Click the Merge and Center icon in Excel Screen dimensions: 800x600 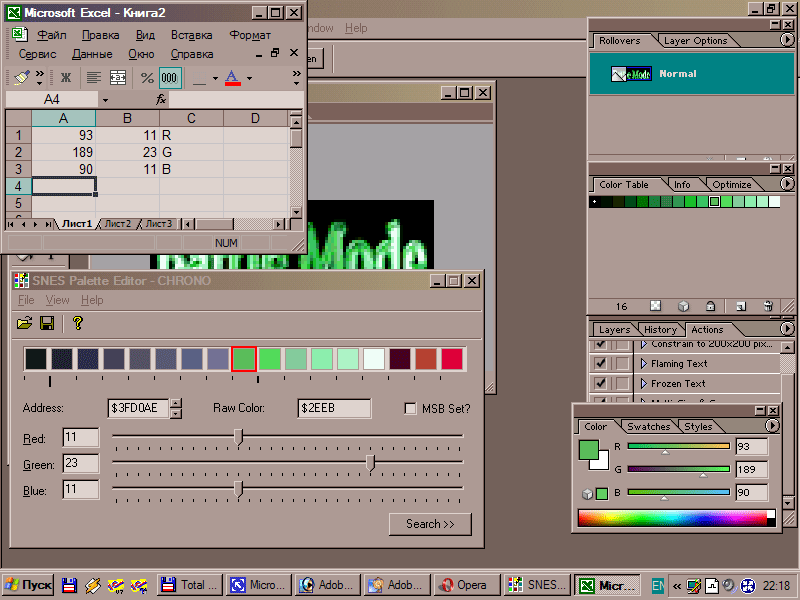click(x=118, y=78)
